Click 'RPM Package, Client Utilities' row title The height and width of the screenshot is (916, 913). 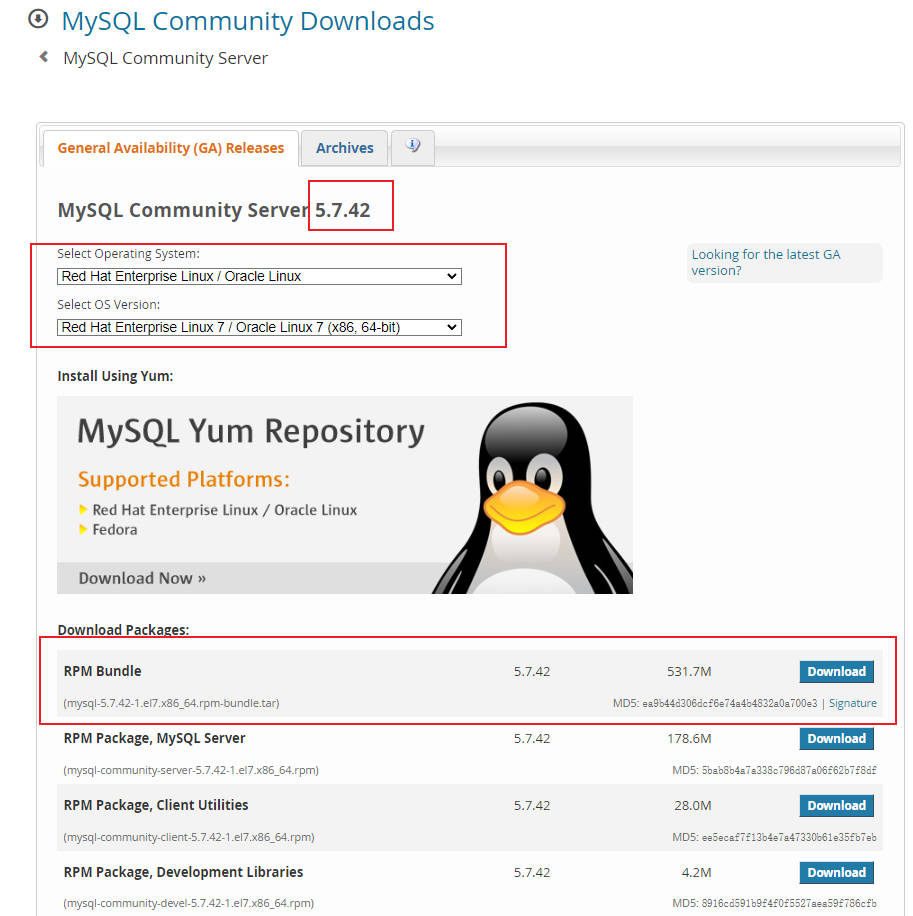(156, 805)
